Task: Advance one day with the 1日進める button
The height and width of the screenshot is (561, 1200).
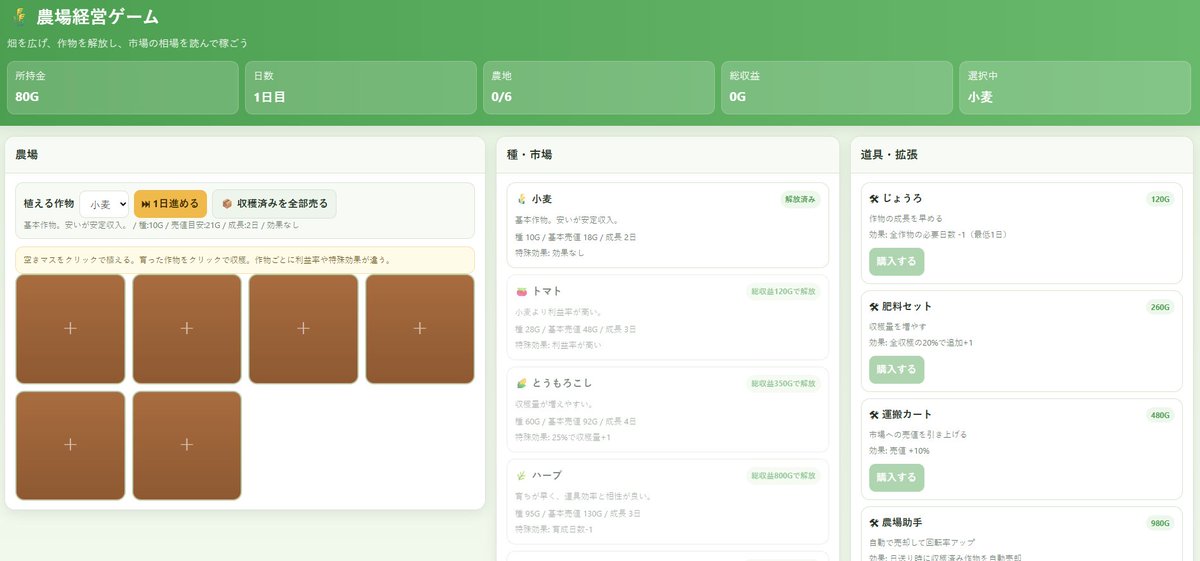Action: pyautogui.click(x=170, y=203)
